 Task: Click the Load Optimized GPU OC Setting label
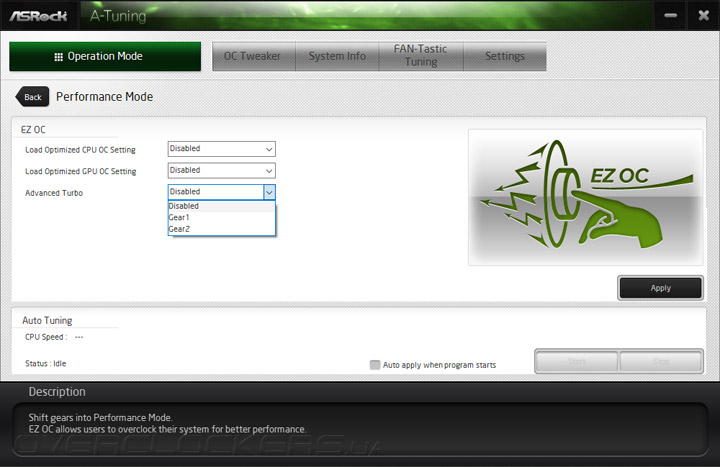(x=80, y=171)
